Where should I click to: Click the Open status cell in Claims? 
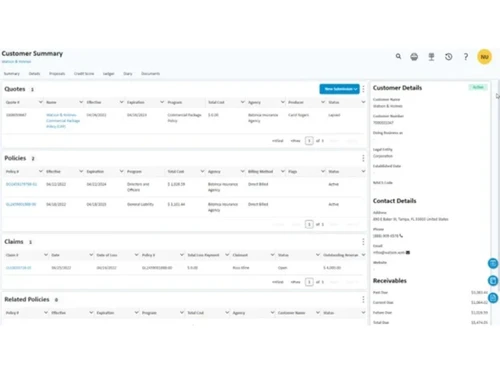pos(282,268)
